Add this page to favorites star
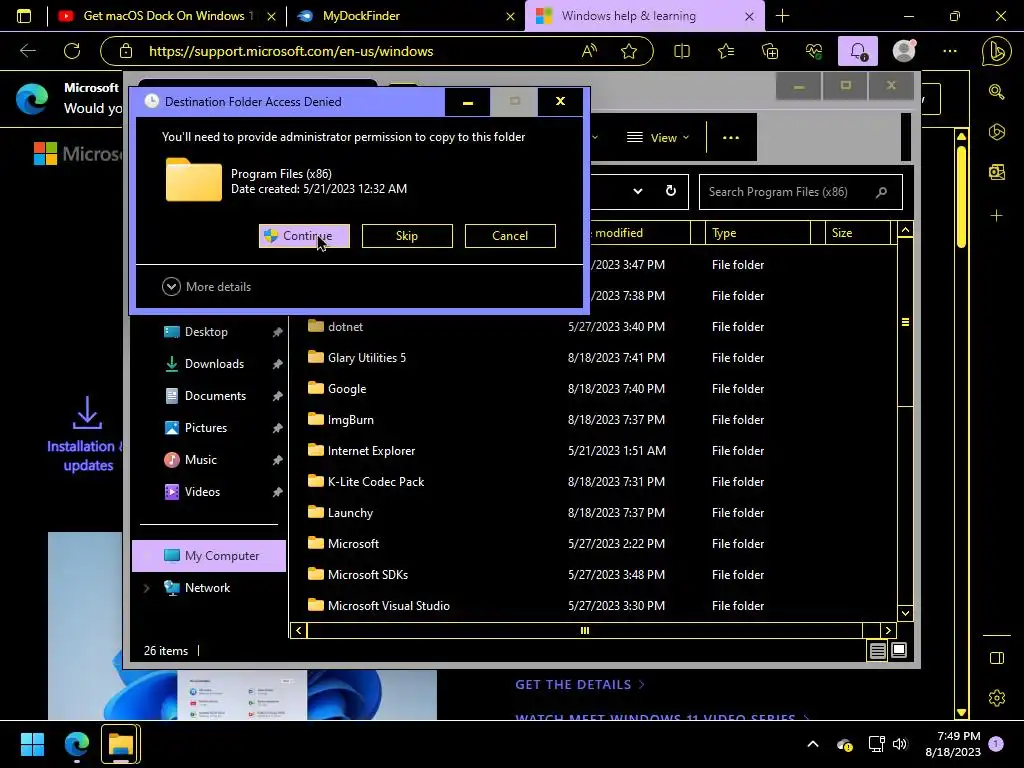 click(629, 51)
